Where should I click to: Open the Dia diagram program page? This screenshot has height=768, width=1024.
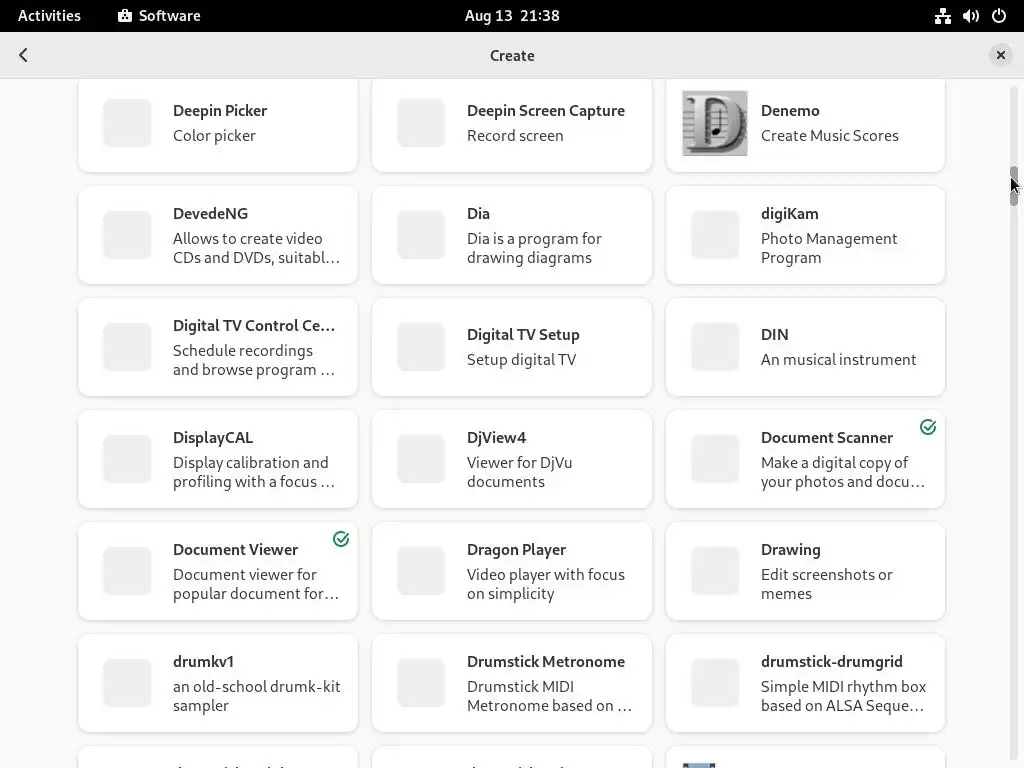point(512,235)
